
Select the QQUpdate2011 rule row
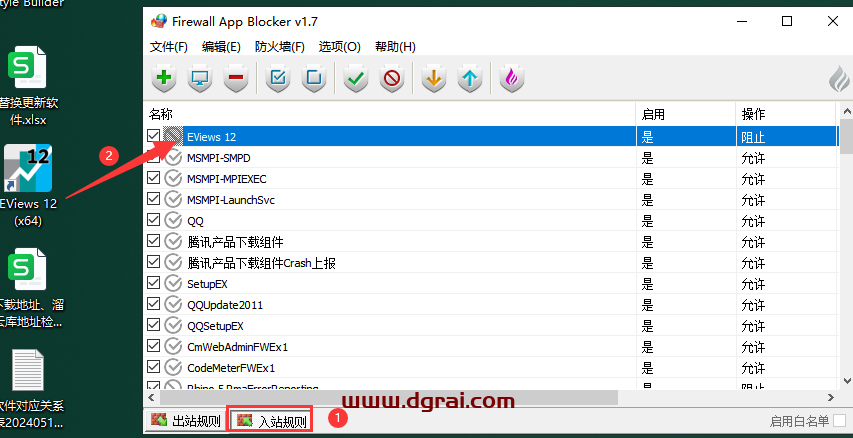491,305
